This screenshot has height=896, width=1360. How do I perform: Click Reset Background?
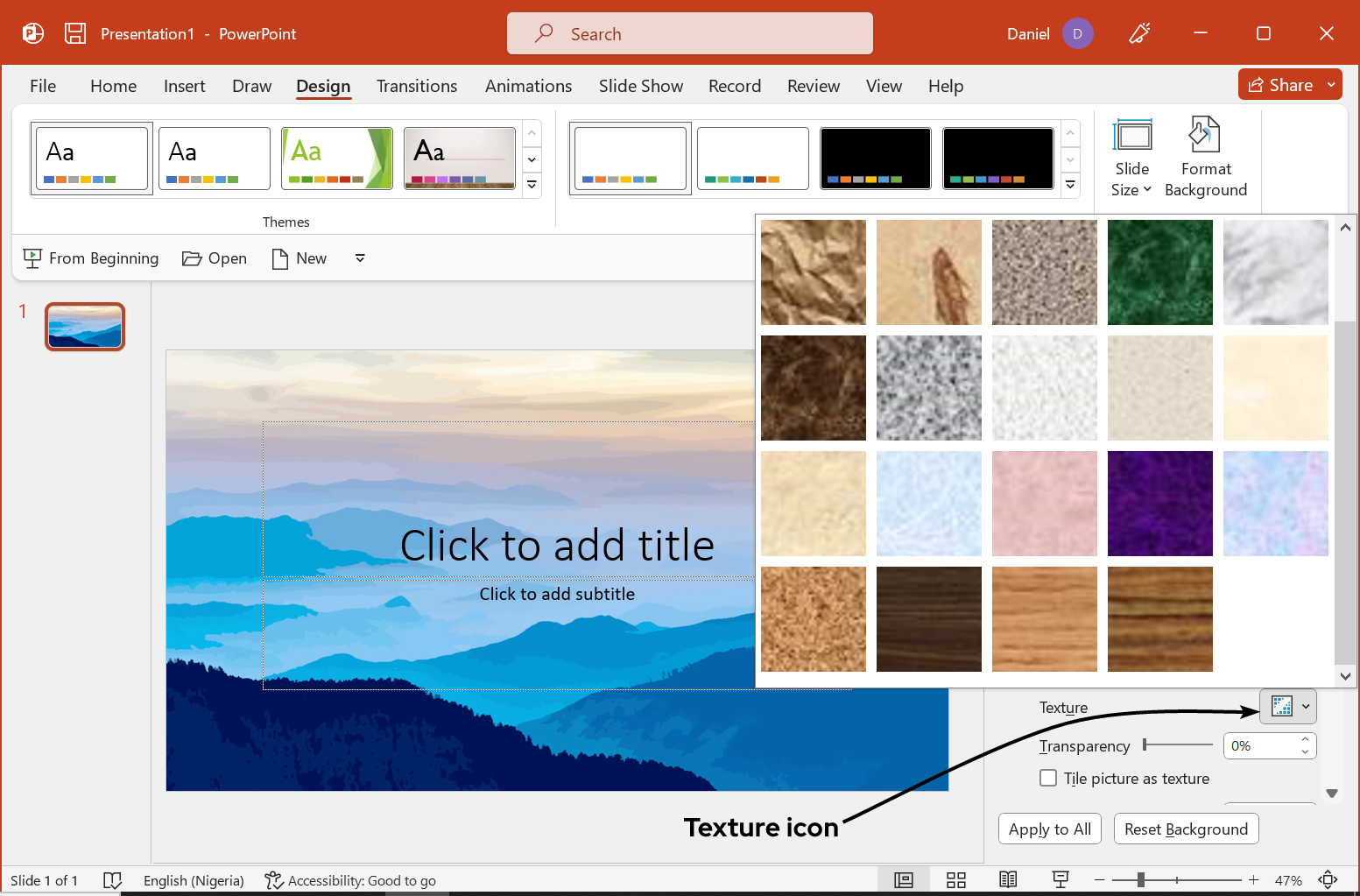1186,829
